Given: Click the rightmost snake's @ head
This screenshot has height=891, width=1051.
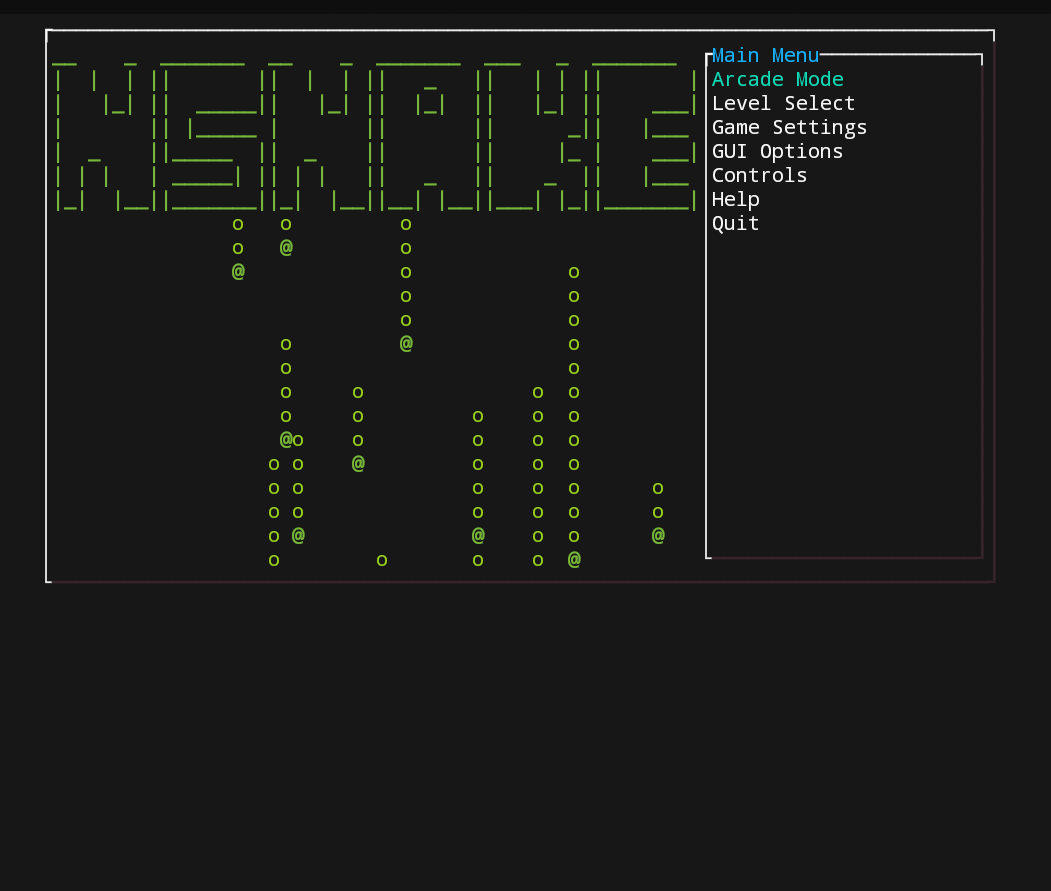Looking at the screenshot, I should pos(658,536).
